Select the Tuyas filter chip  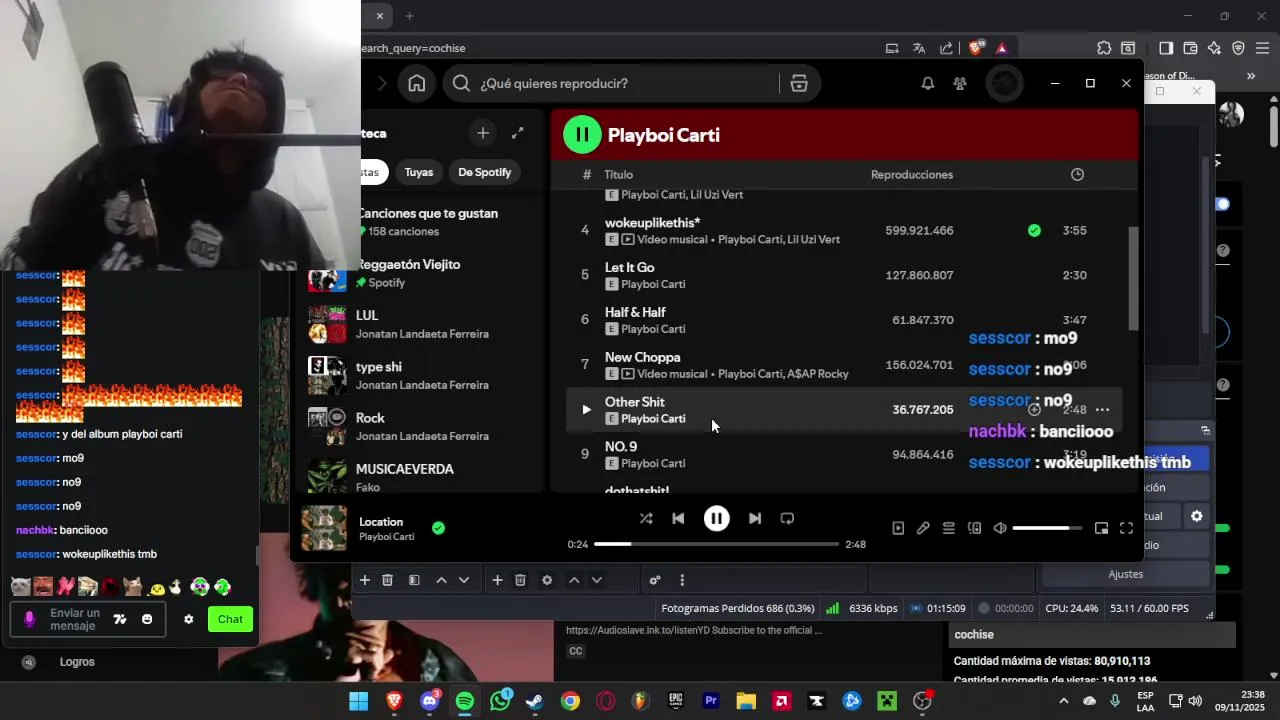pyautogui.click(x=419, y=172)
